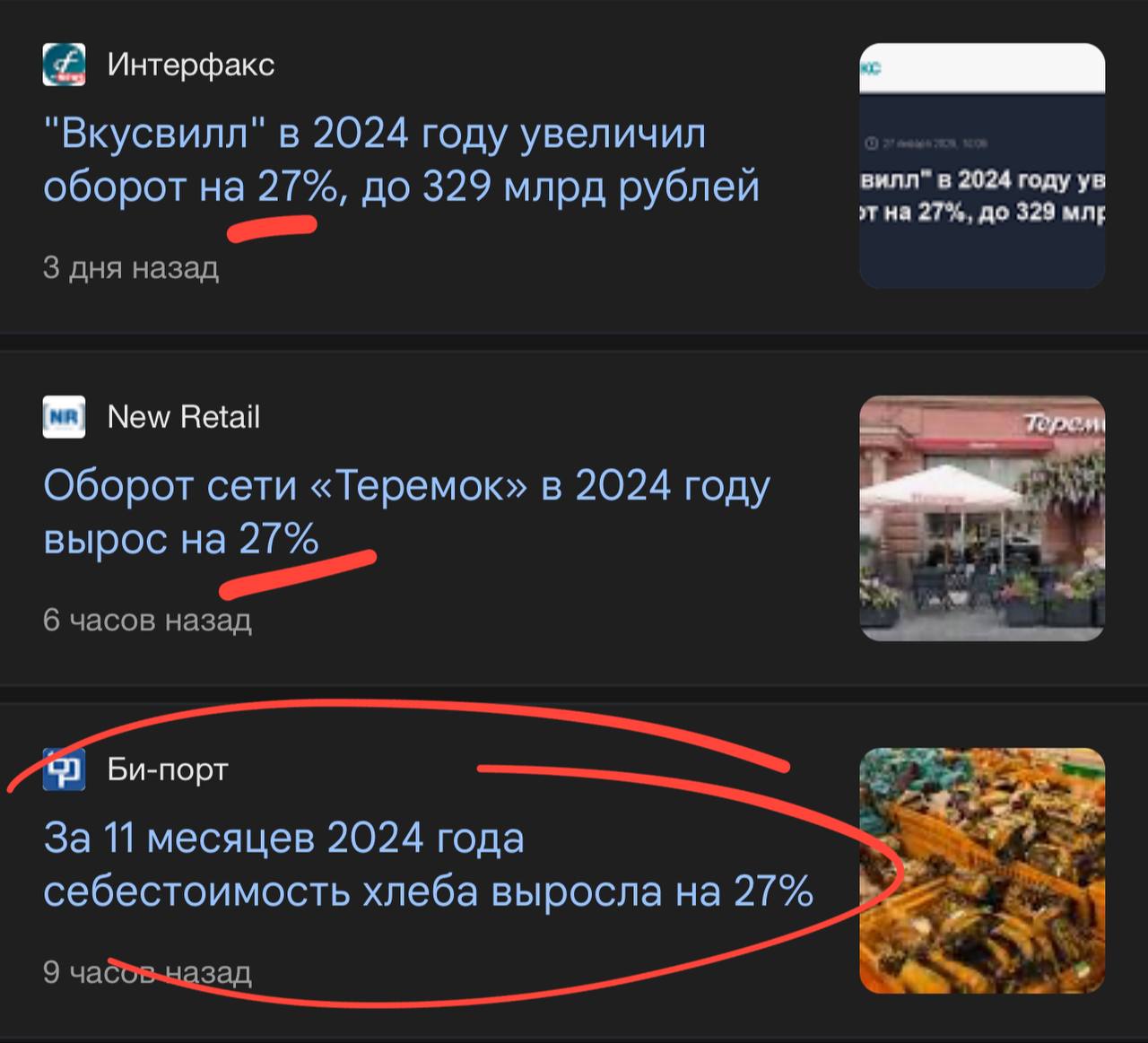Click the red underline beneath the Вкусвилл 27%
1148x1043 pixels.
point(272,228)
